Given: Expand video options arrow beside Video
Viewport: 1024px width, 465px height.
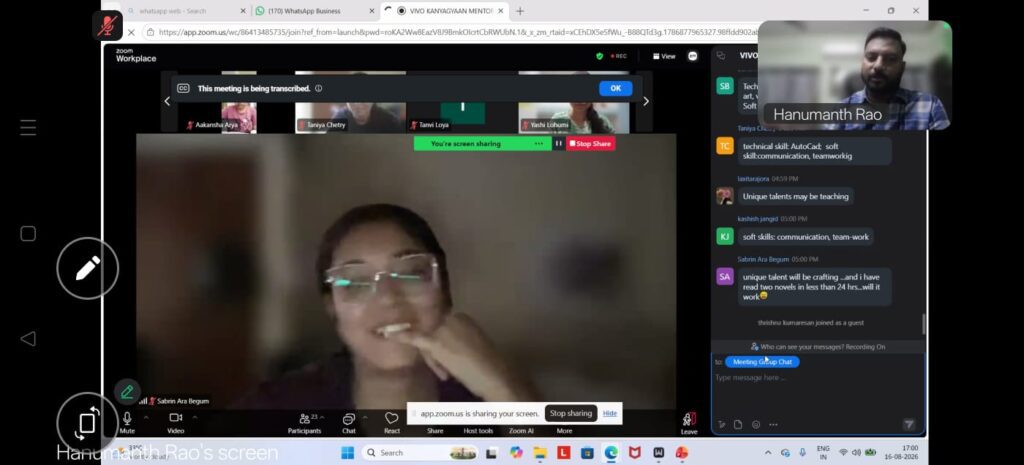Looking at the screenshot, I should (194, 417).
